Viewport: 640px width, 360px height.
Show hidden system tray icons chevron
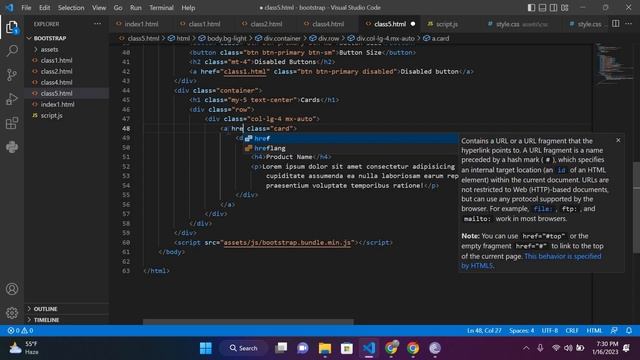click(526, 348)
